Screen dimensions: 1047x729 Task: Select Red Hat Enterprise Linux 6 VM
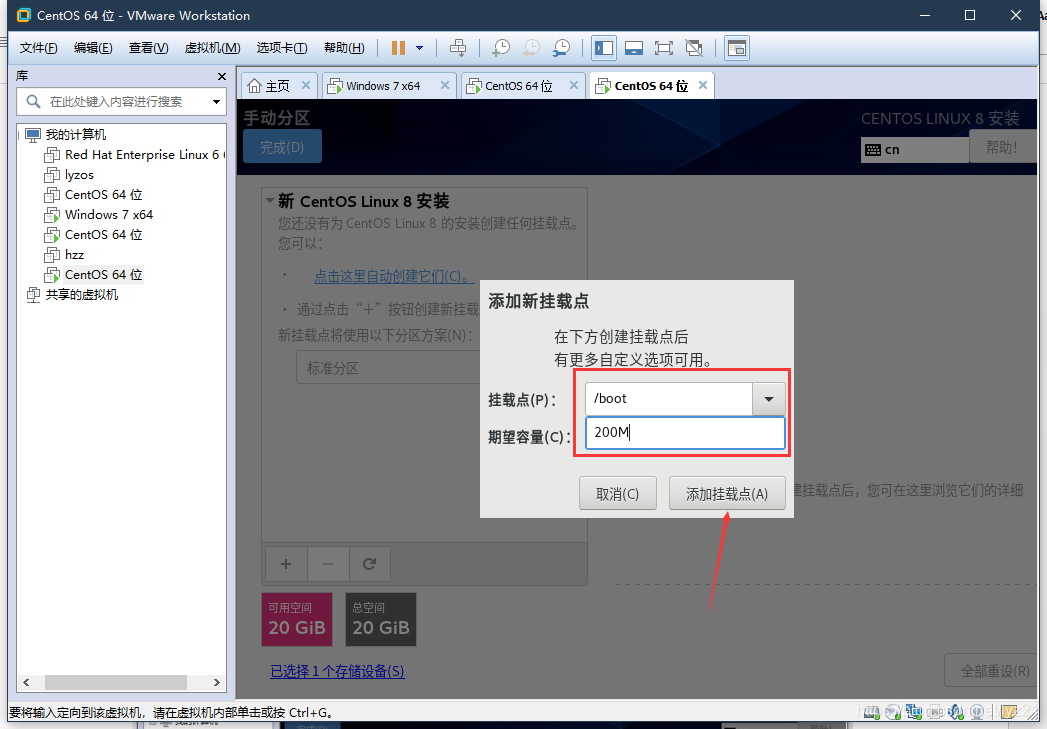[142, 155]
